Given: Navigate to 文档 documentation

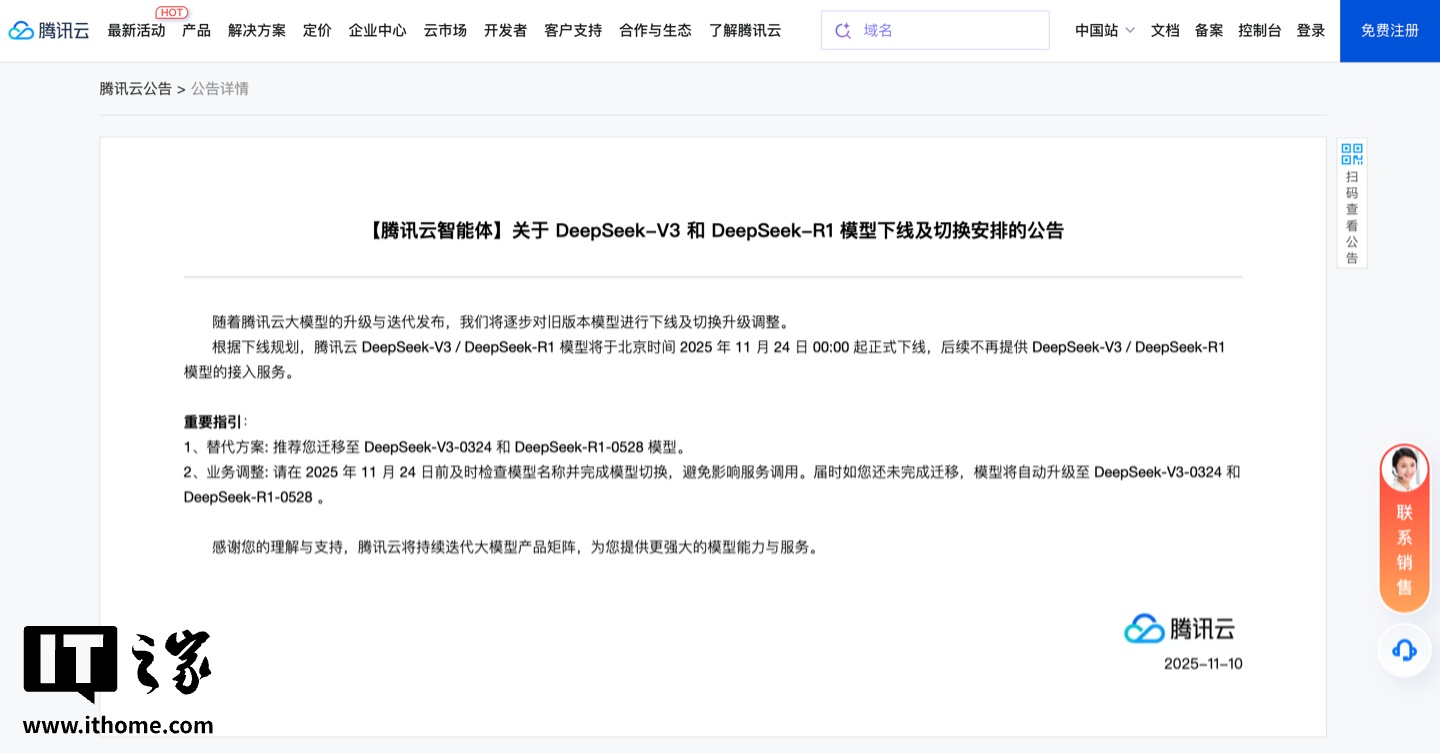Looking at the screenshot, I should pyautogui.click(x=1165, y=30).
